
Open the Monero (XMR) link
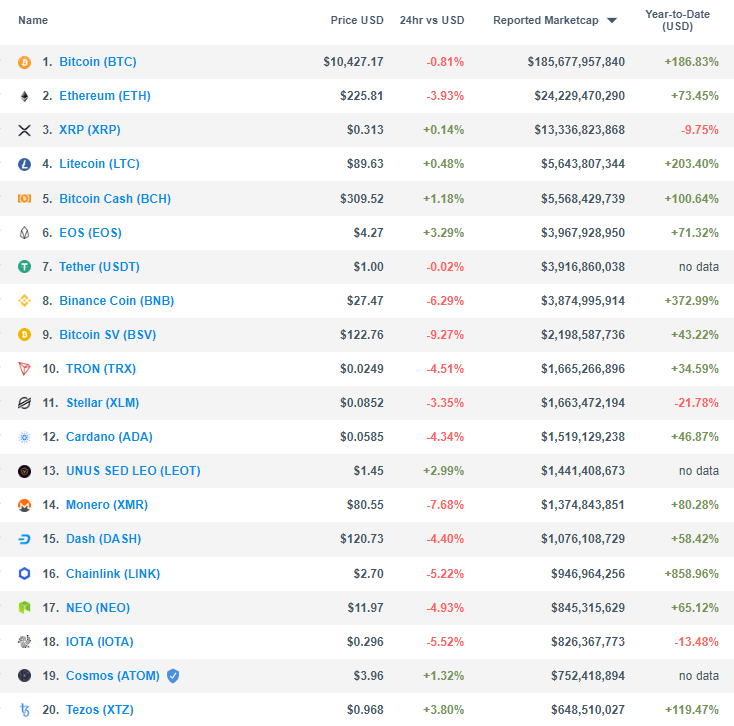pos(107,505)
